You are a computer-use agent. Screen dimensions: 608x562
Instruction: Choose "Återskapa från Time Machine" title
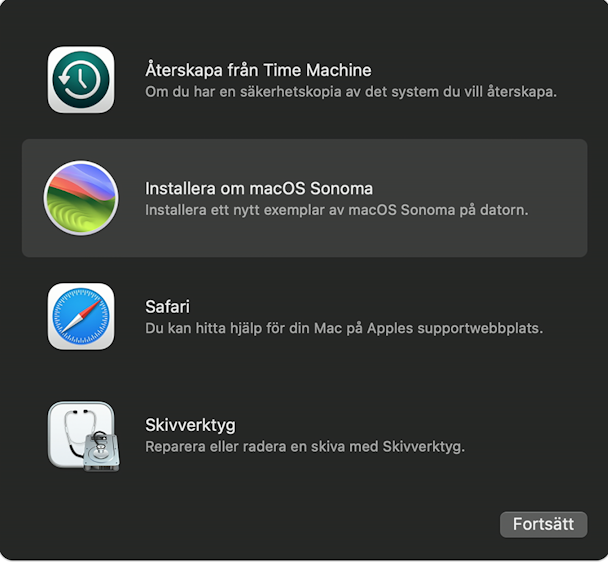(x=258, y=70)
